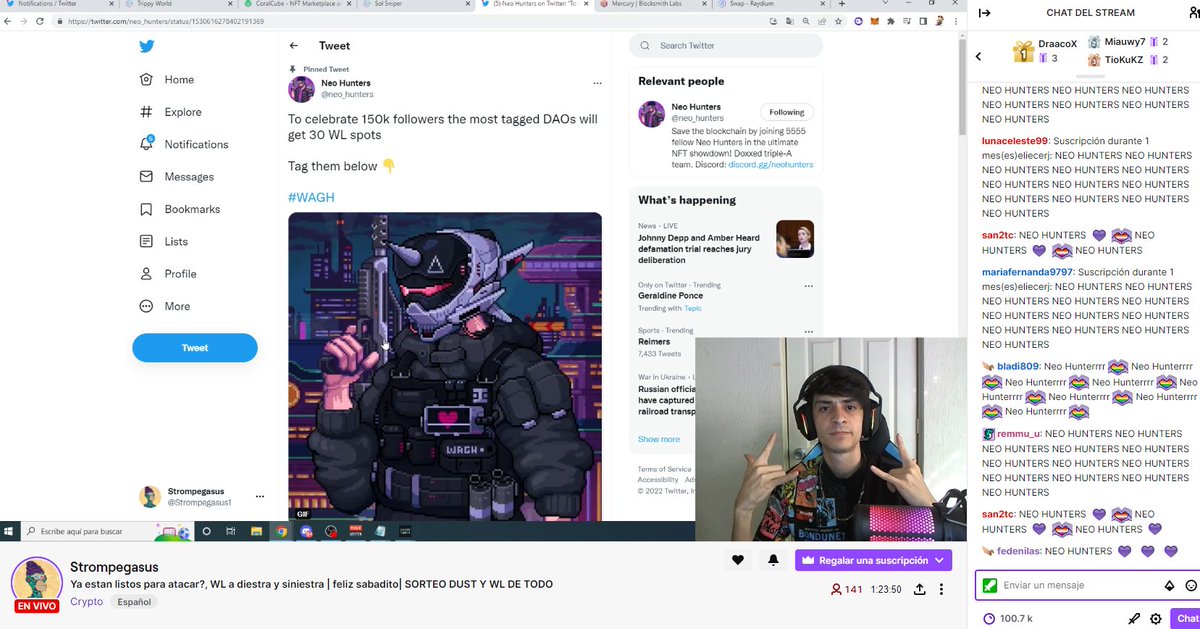Image resolution: width=1200 pixels, height=629 pixels.
Task: Open the Bits icon in chat input
Action: (x=1170, y=585)
